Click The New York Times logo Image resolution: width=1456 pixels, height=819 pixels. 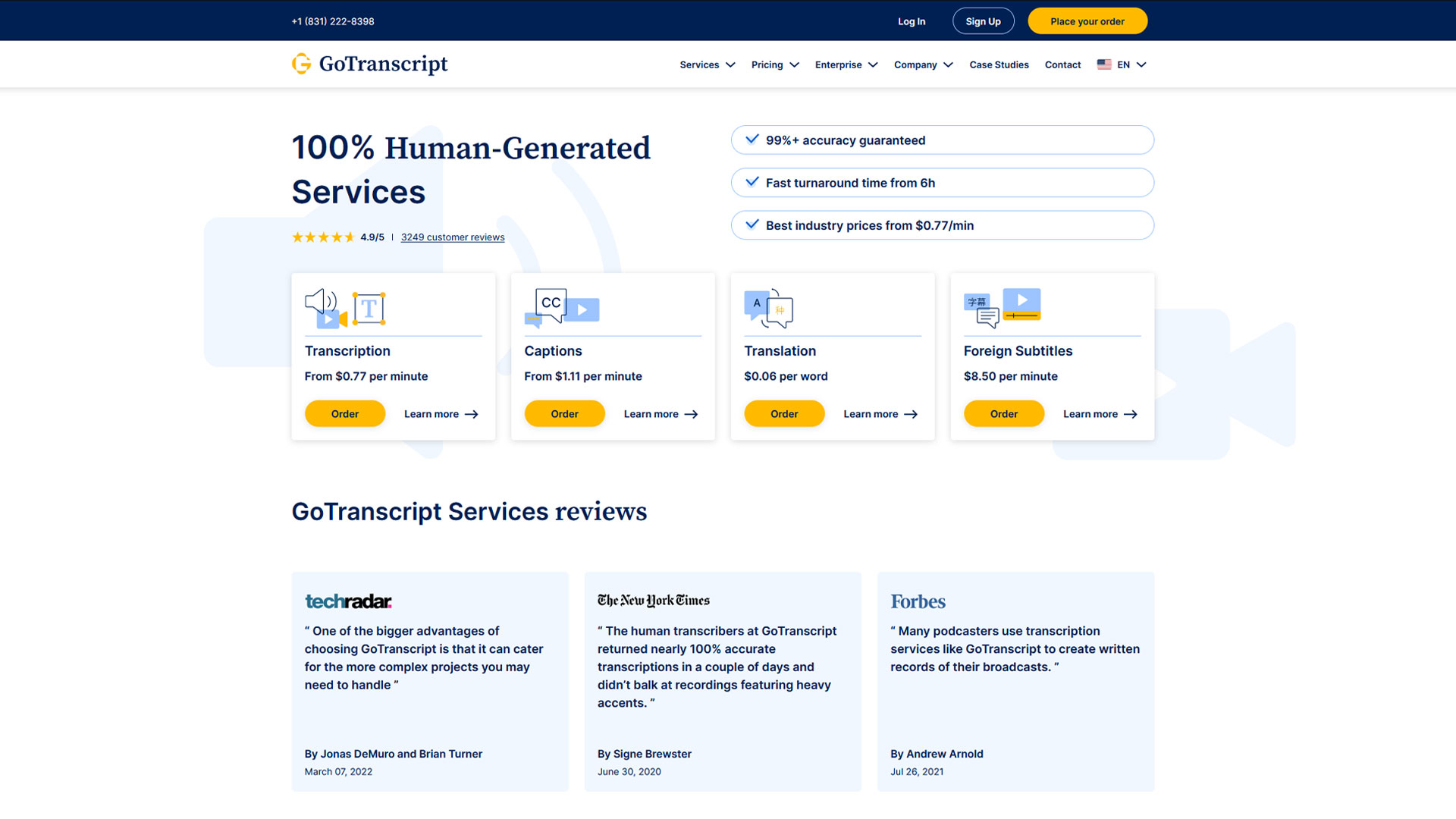click(654, 601)
